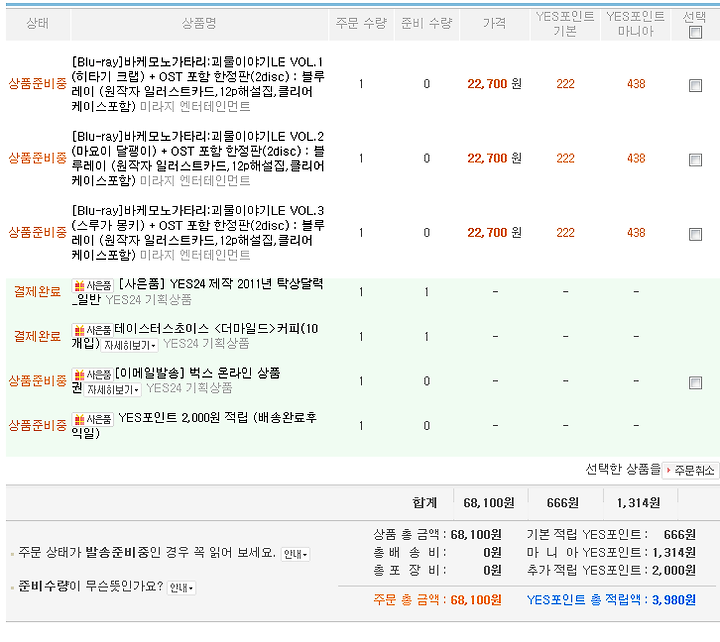
Task: Click the 상태 column header
Action: pyautogui.click(x=38, y=23)
